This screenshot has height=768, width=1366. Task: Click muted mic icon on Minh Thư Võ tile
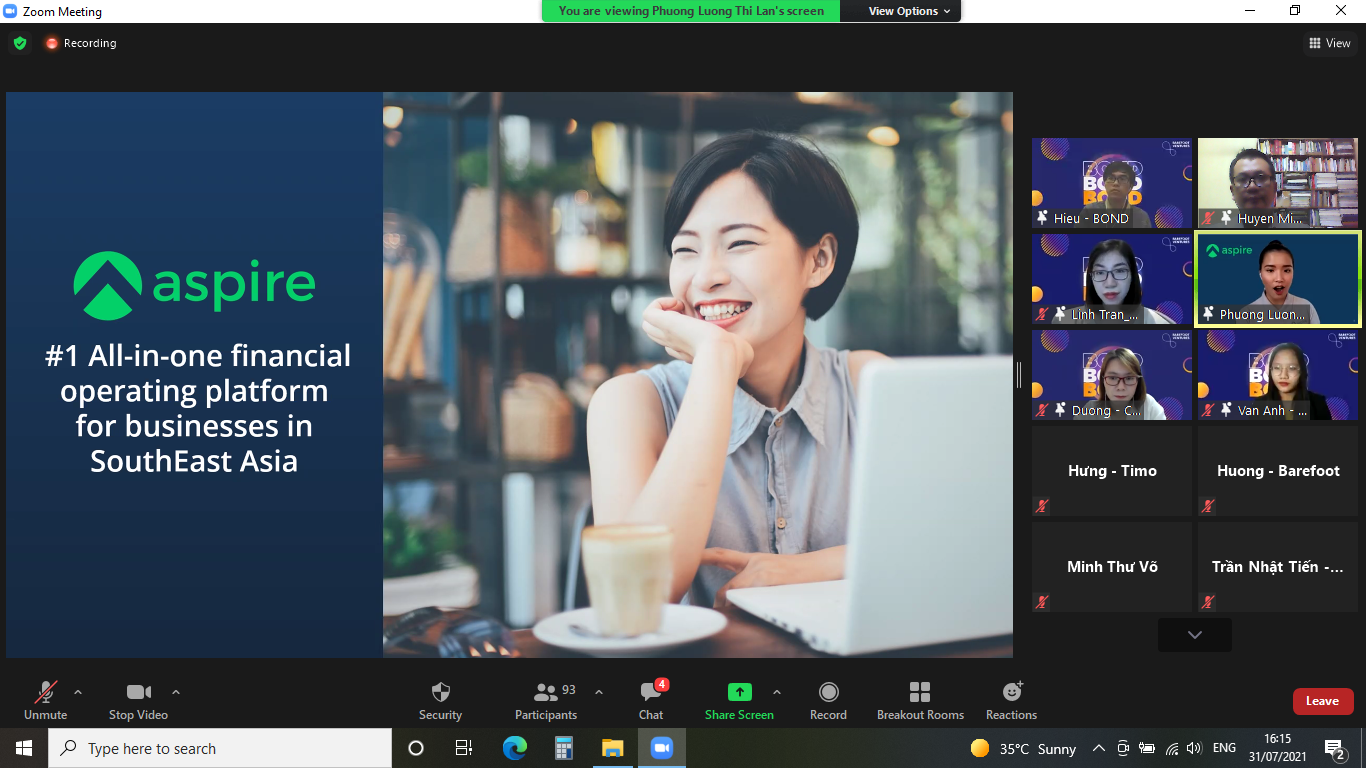click(1042, 602)
